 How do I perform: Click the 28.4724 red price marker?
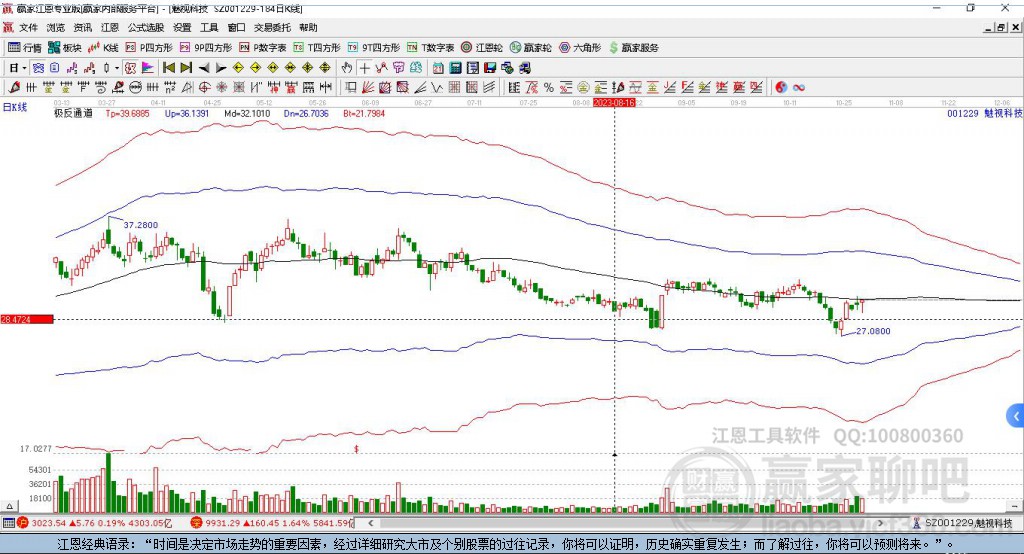[26, 319]
